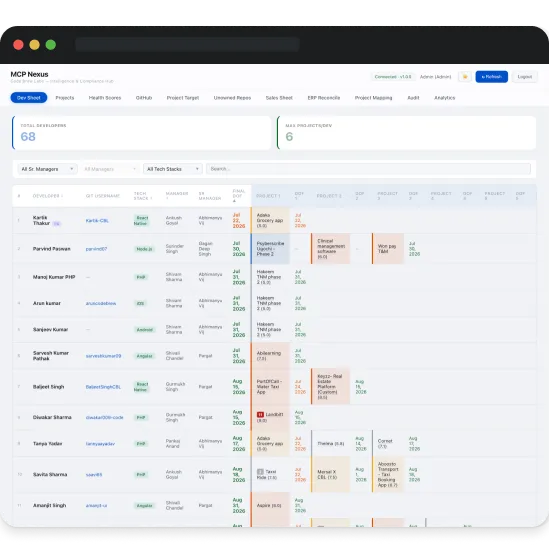The image size is (549, 552).
Task: Click the red close window dot
Action: [x=18, y=45]
